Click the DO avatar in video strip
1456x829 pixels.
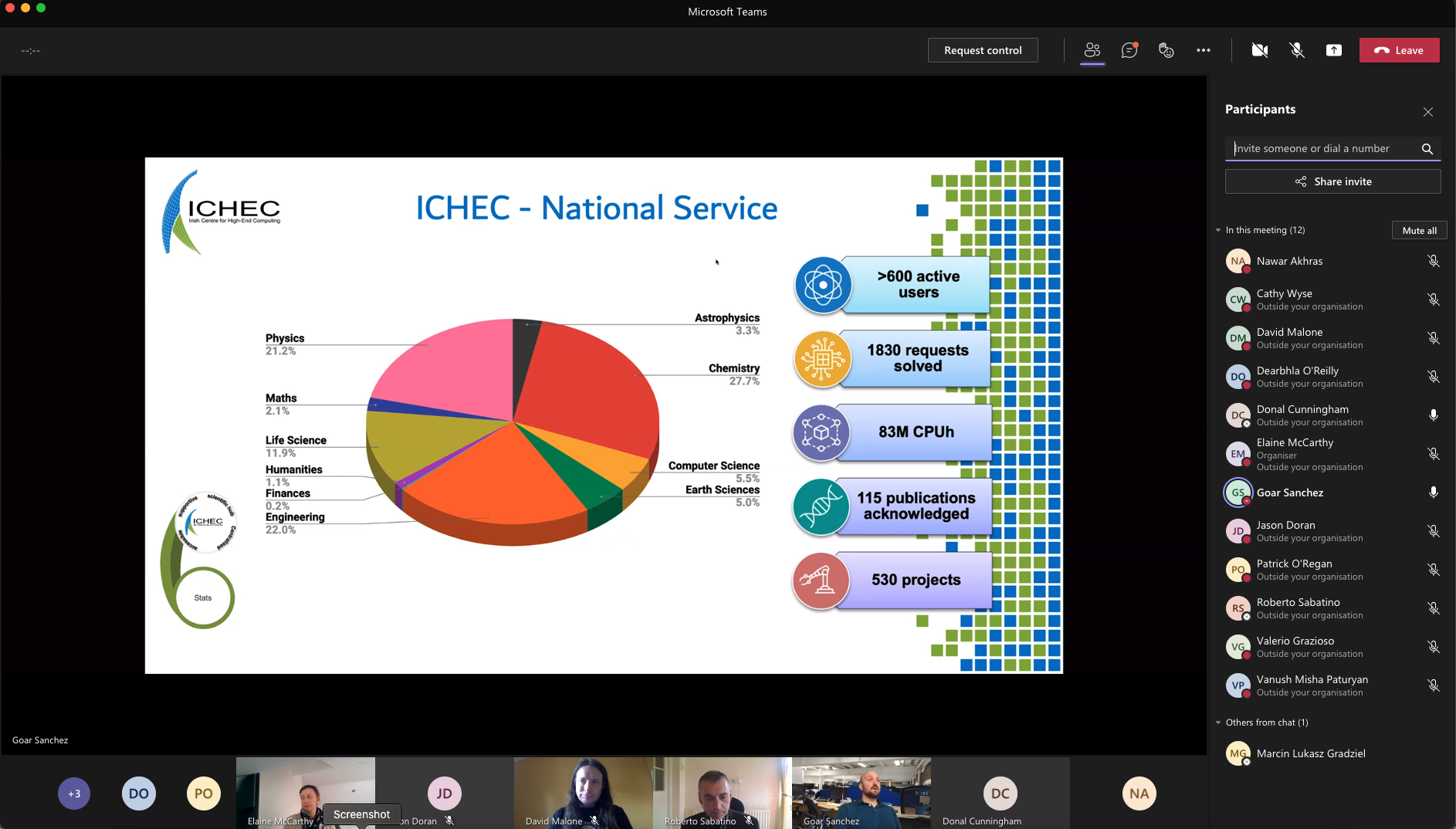139,793
